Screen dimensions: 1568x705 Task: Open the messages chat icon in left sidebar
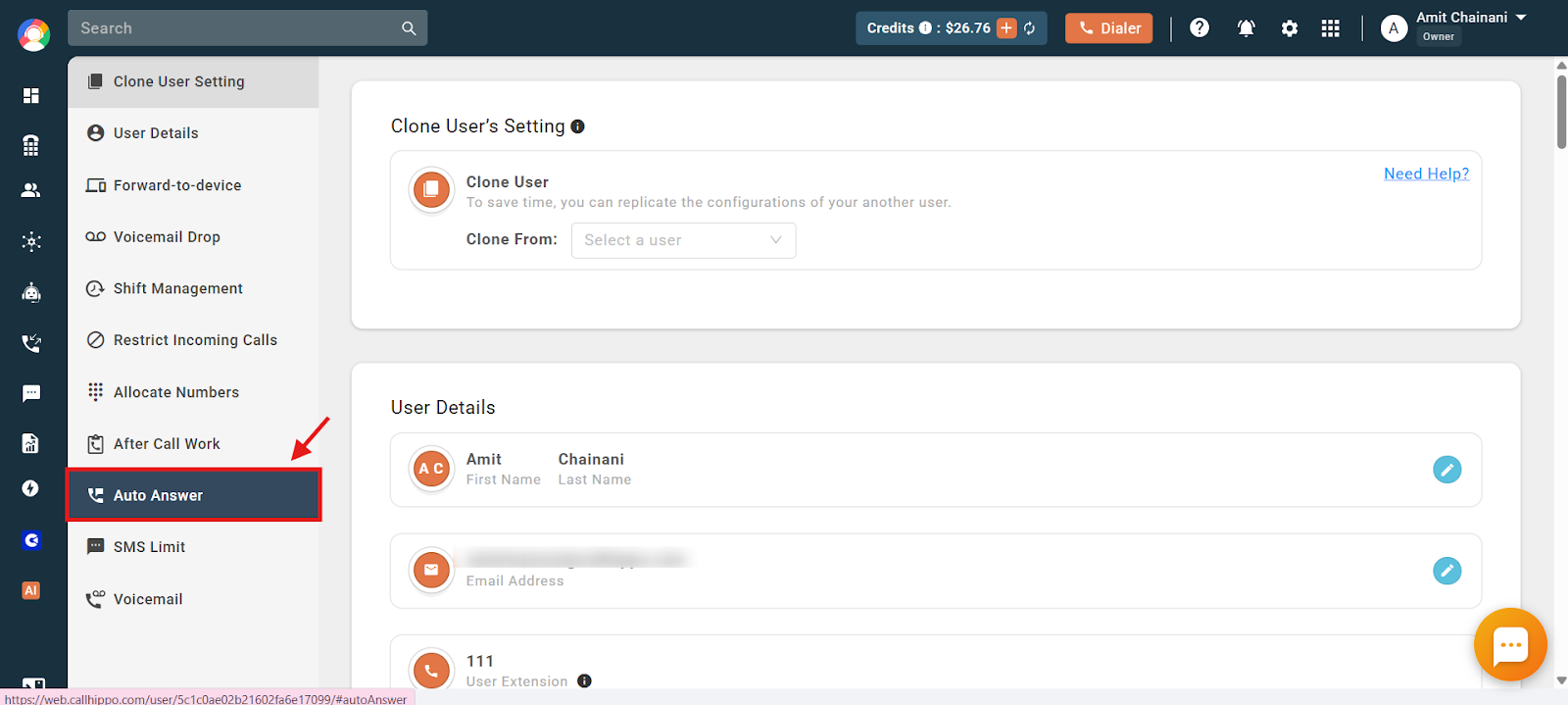pos(31,393)
